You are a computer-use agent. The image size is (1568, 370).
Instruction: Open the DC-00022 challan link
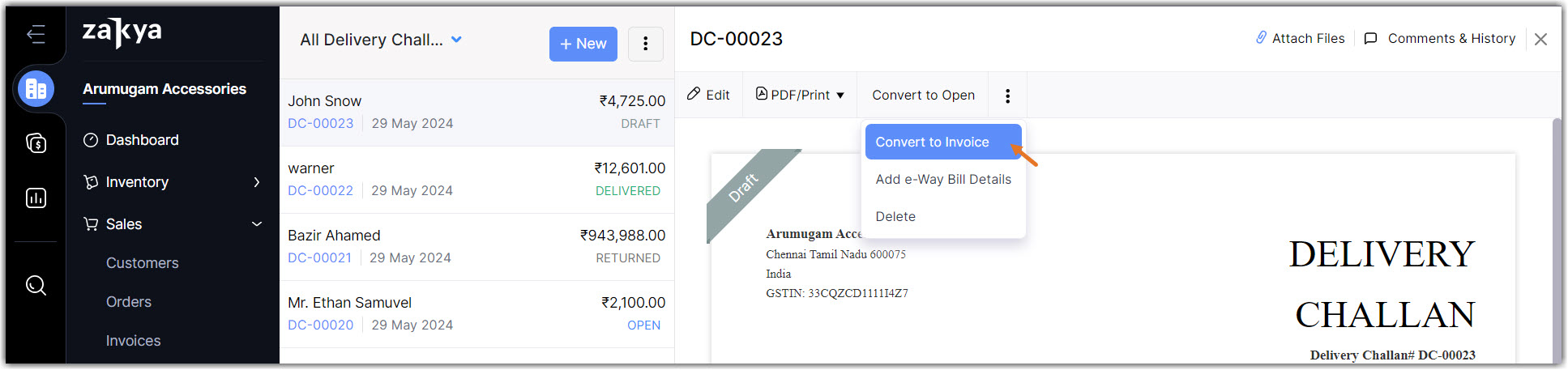[x=321, y=190]
